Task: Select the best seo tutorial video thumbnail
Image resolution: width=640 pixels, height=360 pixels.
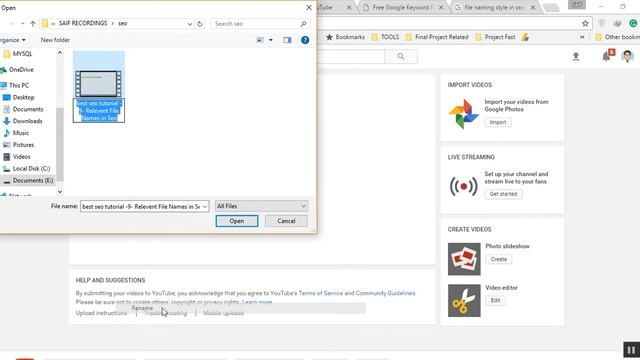Action: point(99,83)
